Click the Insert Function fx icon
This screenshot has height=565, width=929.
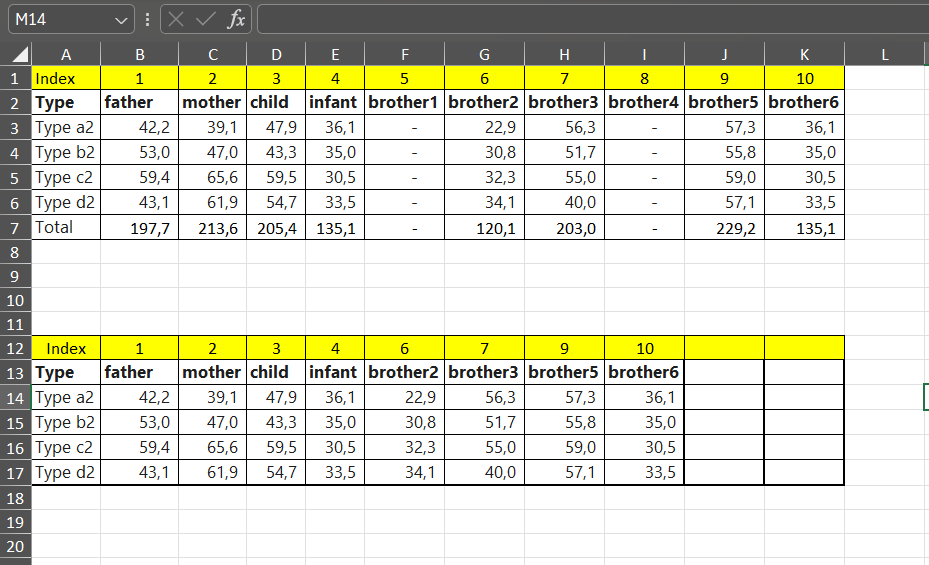(236, 20)
